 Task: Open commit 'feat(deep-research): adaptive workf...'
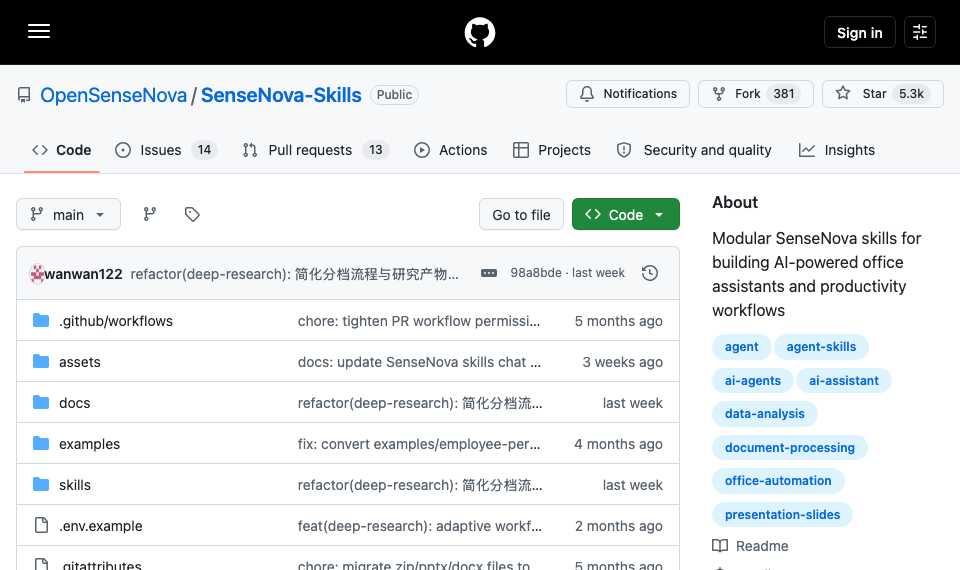click(419, 526)
